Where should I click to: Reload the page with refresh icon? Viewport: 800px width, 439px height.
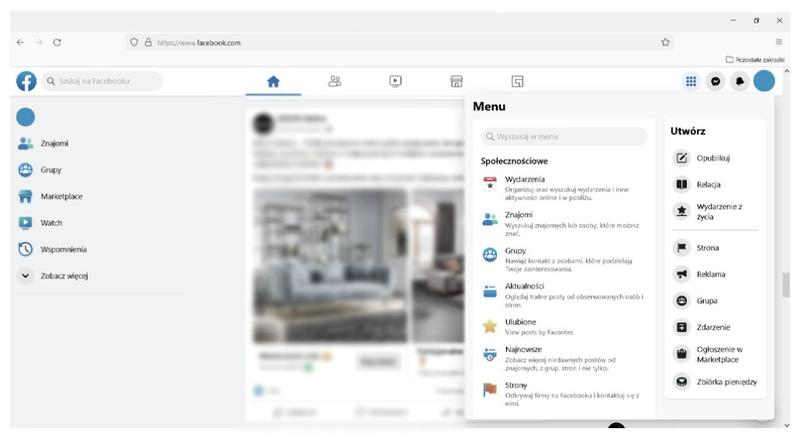pos(57,42)
